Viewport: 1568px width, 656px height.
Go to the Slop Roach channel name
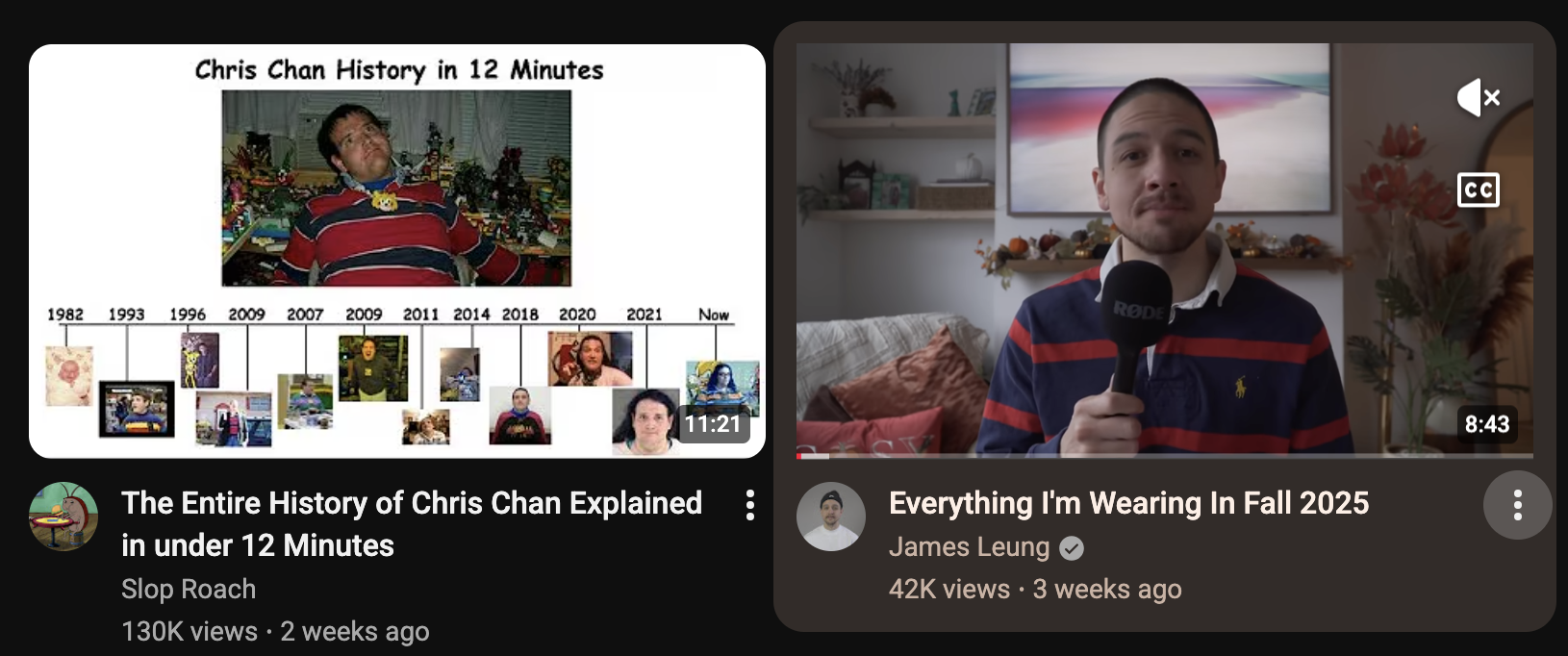click(189, 589)
